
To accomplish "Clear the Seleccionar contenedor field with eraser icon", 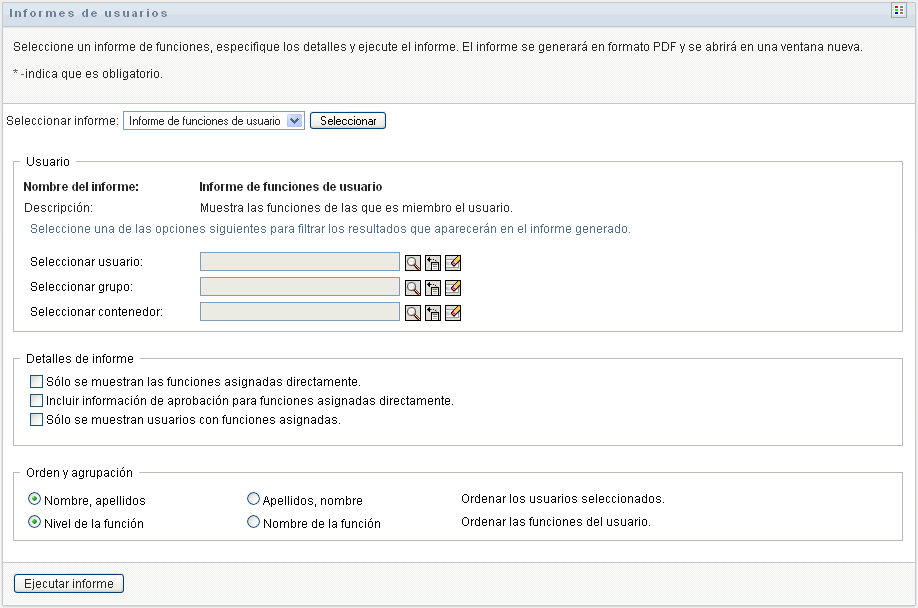I will 453,312.
